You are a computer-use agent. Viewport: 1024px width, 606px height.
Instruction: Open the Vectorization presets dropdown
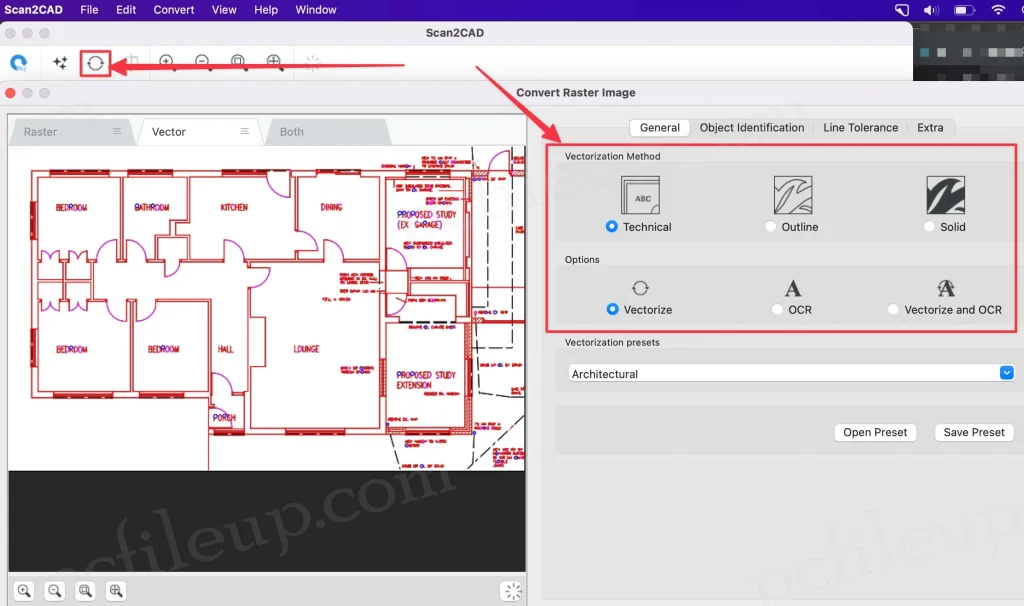coord(1006,372)
